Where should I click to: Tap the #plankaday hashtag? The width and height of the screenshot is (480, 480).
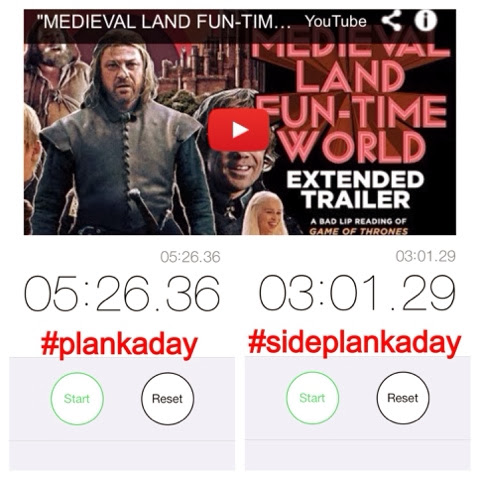pyautogui.click(x=119, y=345)
